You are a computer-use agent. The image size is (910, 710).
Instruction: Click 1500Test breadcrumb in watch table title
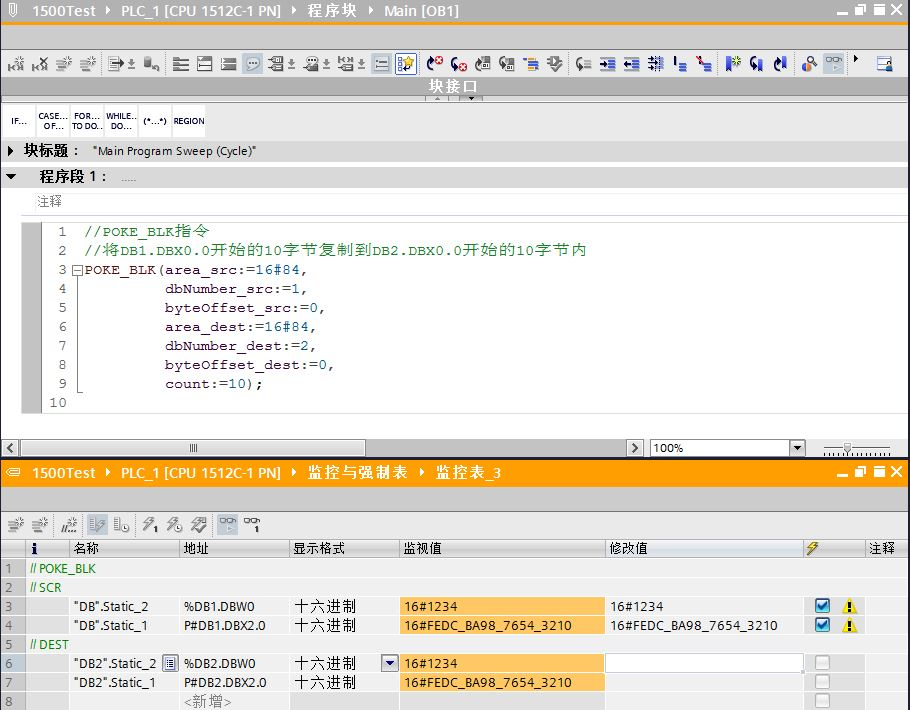63,473
